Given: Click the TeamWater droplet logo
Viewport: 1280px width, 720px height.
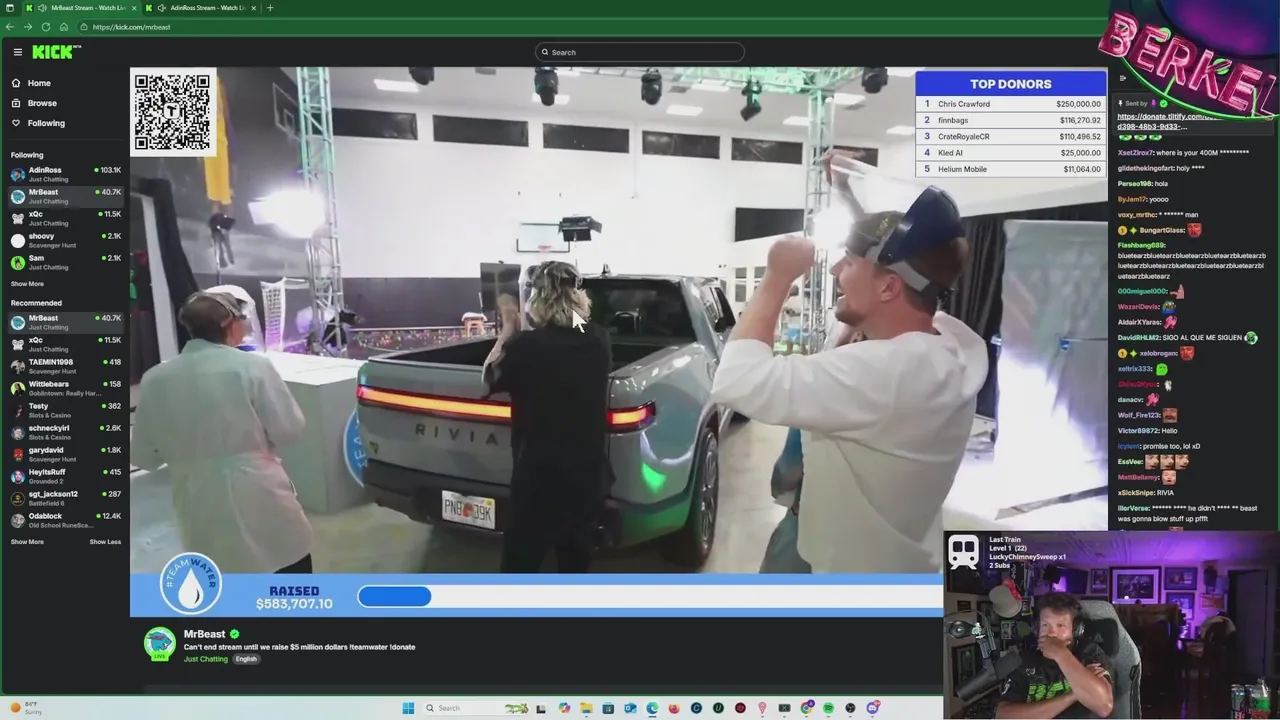Looking at the screenshot, I should click(x=191, y=584).
